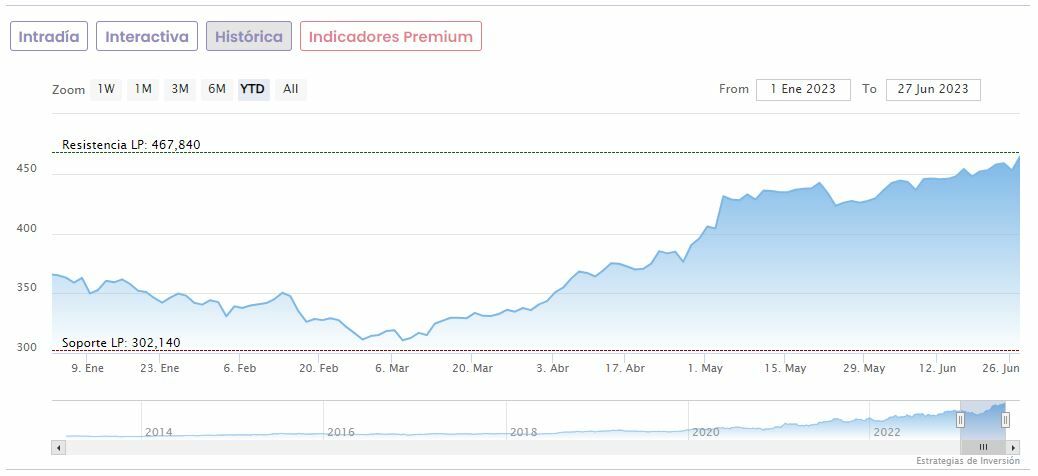1038x476 pixels.
Task: Select the Histórica tab
Action: click(x=249, y=36)
